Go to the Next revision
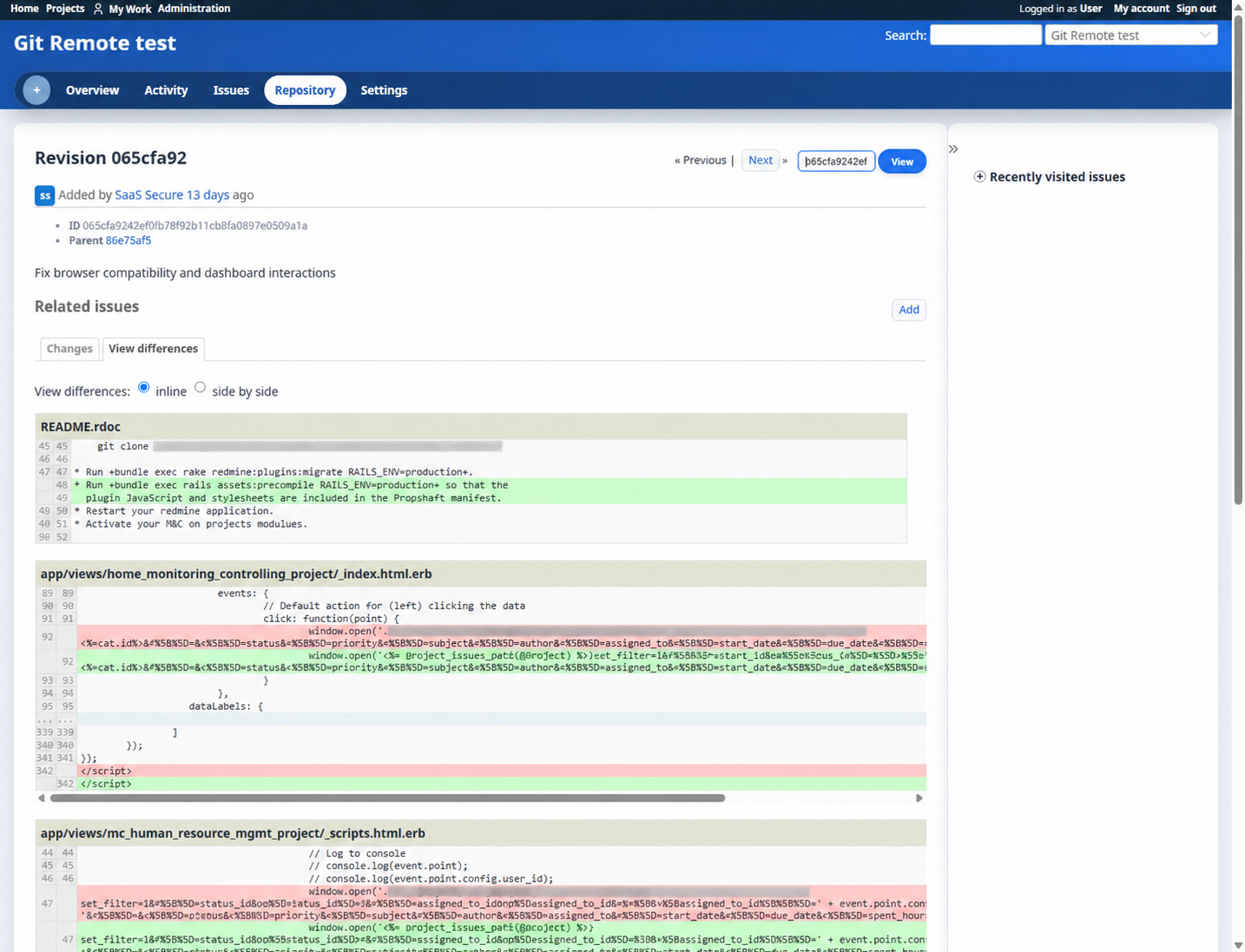Image resolution: width=1245 pixels, height=952 pixels. pyautogui.click(x=761, y=161)
